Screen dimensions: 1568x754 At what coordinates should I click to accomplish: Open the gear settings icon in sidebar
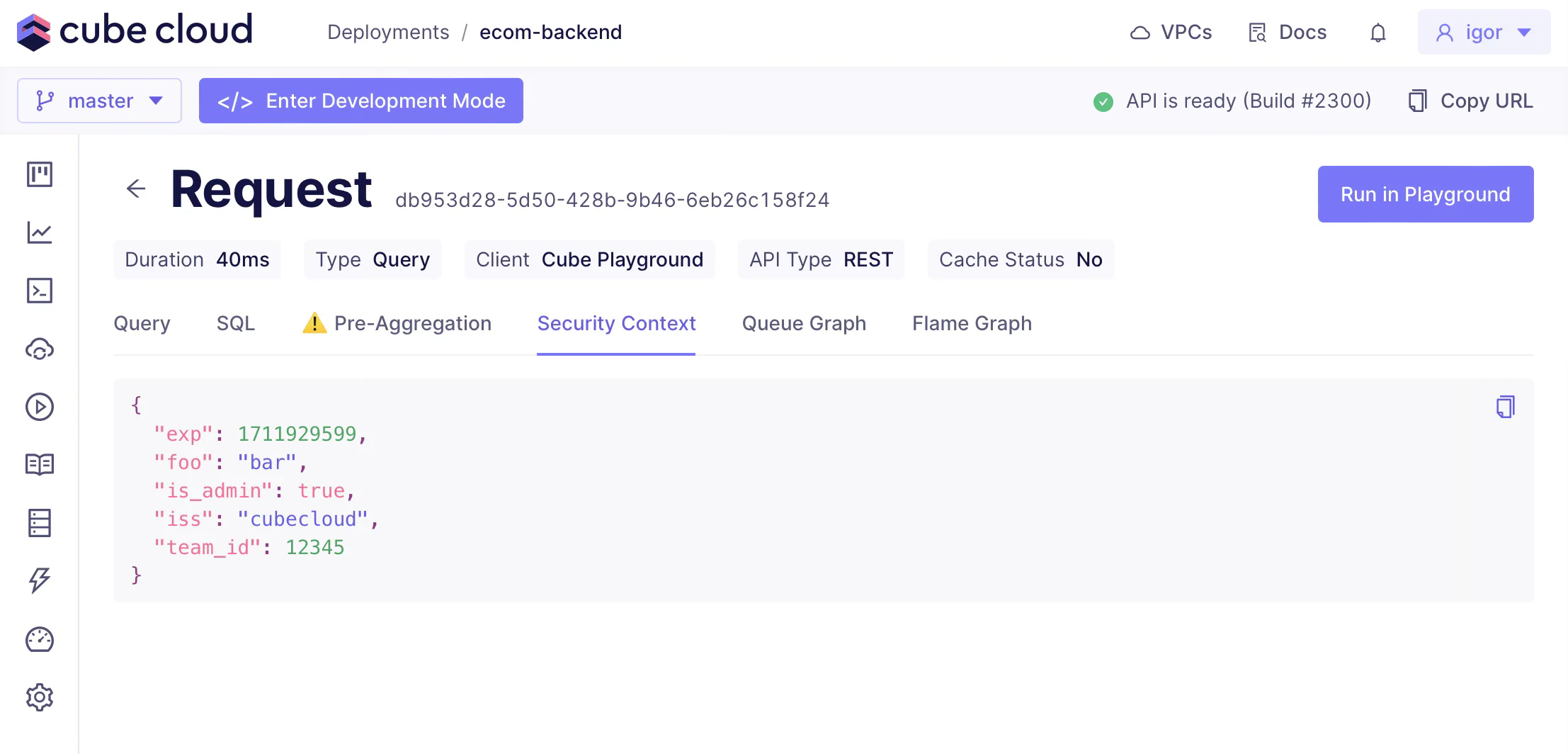pos(40,698)
